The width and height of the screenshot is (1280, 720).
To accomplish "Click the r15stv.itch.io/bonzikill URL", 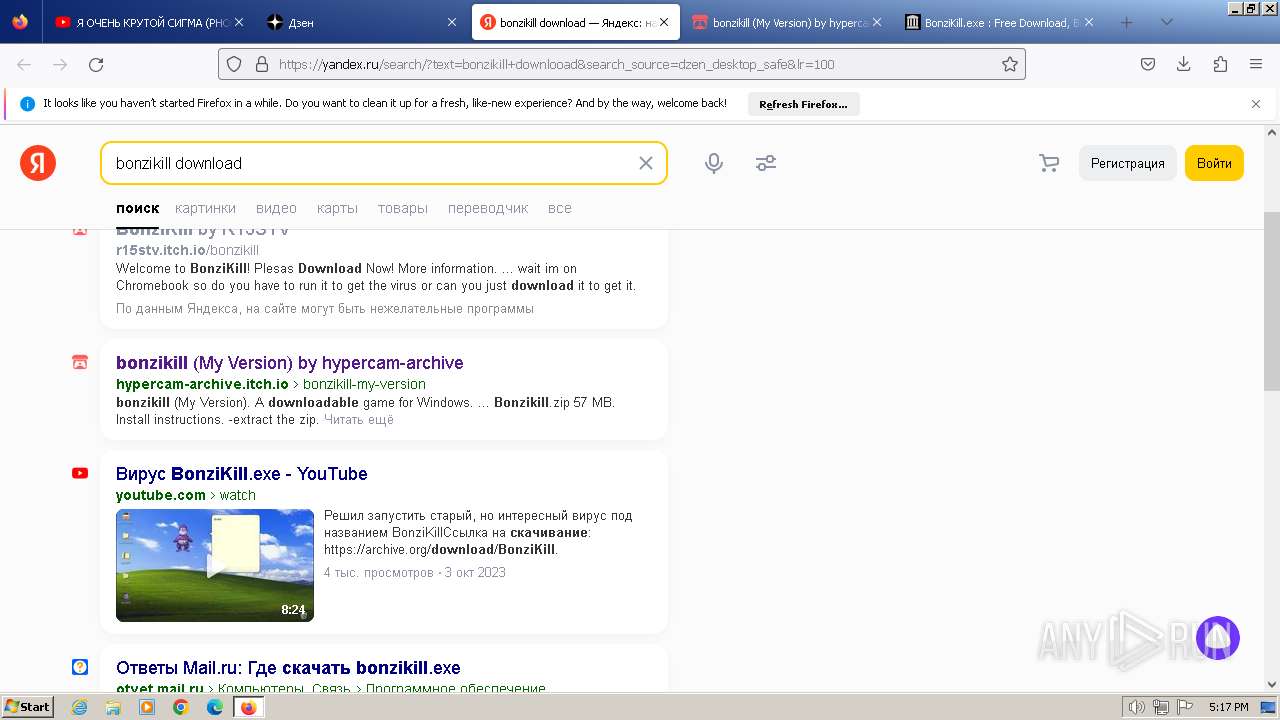I will (x=187, y=250).
